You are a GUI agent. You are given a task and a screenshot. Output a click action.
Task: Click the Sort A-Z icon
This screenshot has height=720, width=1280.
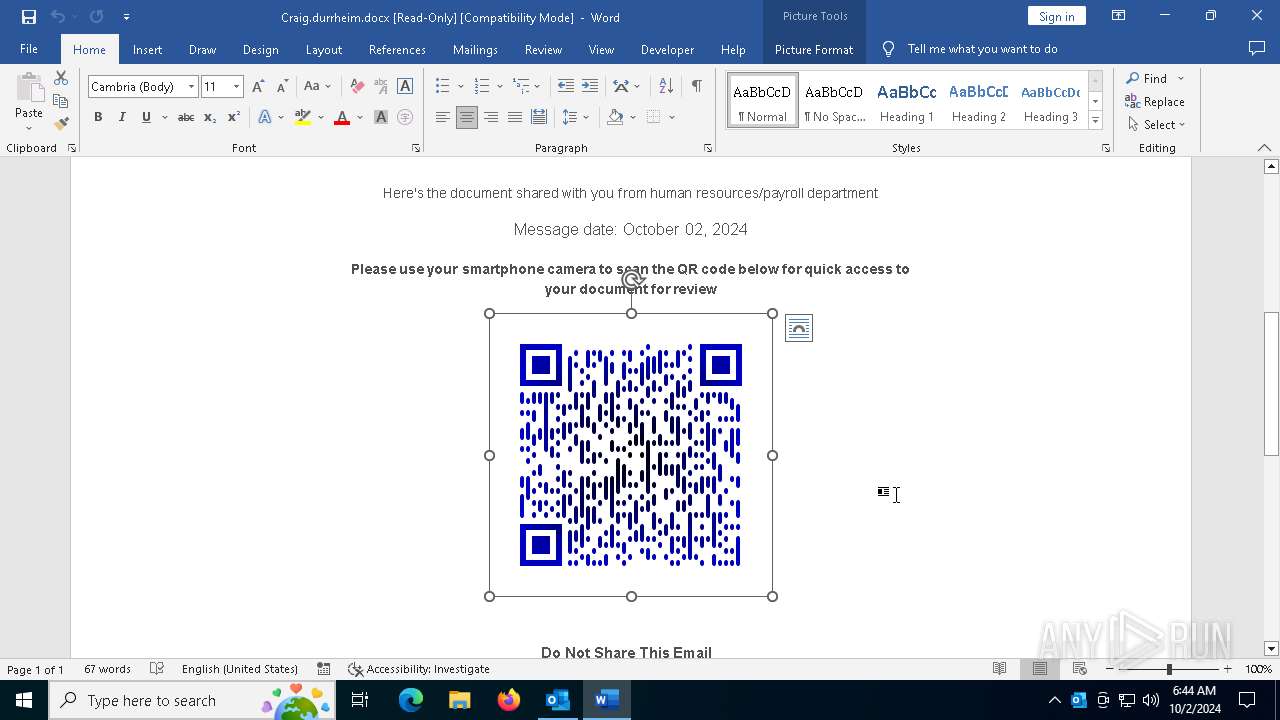coord(666,87)
